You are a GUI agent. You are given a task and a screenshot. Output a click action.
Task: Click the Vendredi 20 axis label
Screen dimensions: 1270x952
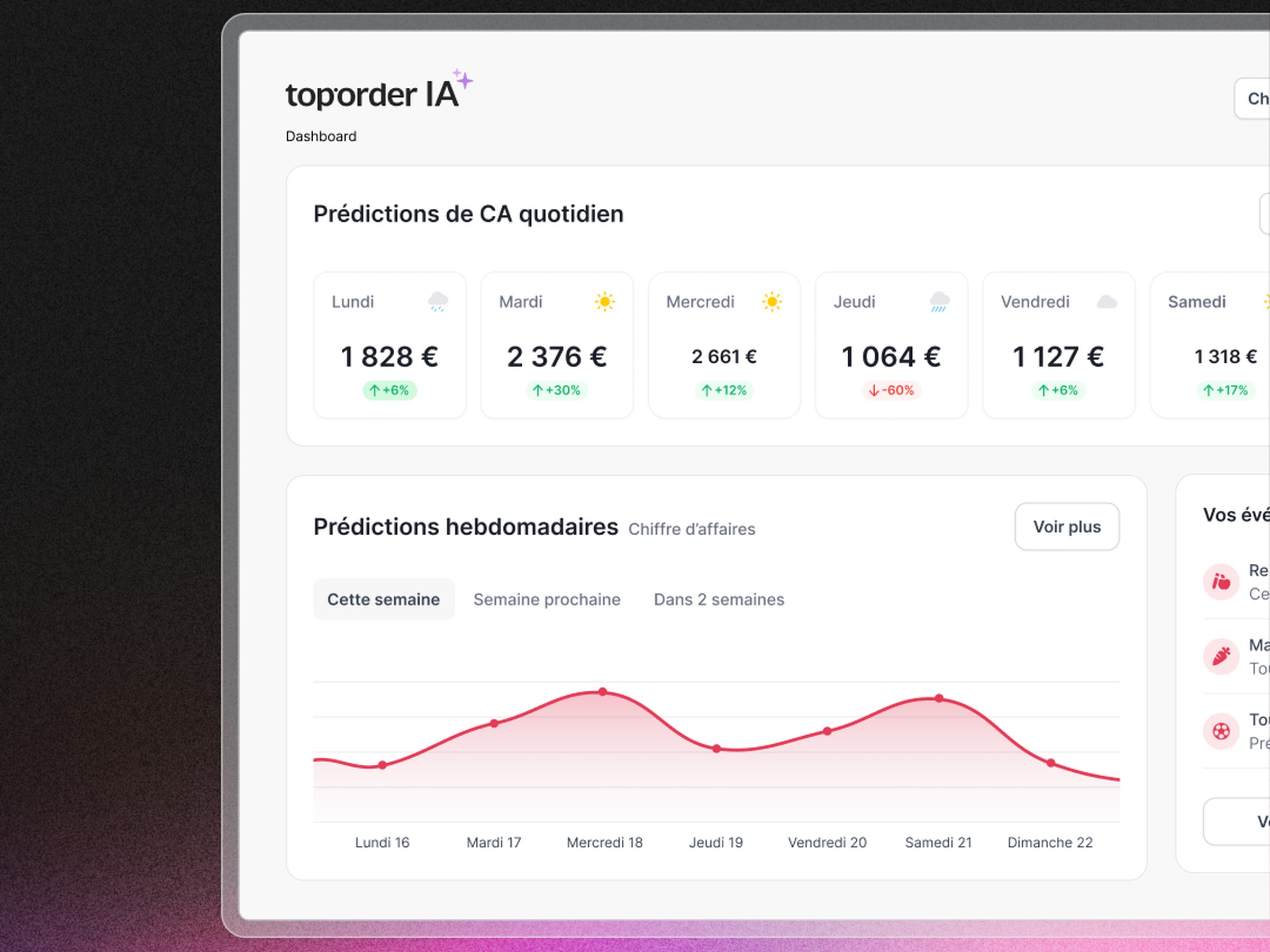(x=827, y=843)
